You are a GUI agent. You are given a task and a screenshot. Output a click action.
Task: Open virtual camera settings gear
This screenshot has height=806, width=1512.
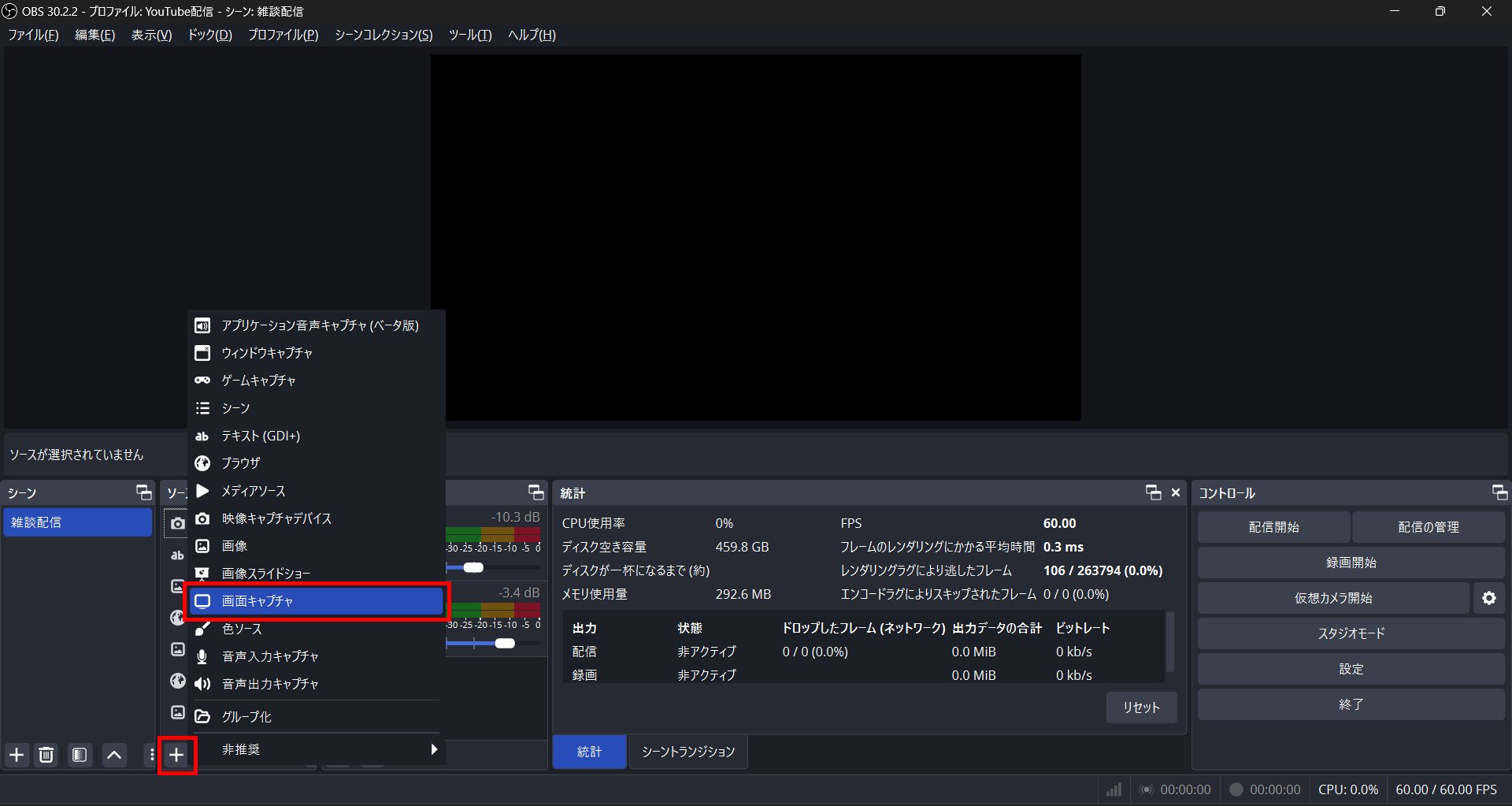coord(1489,598)
